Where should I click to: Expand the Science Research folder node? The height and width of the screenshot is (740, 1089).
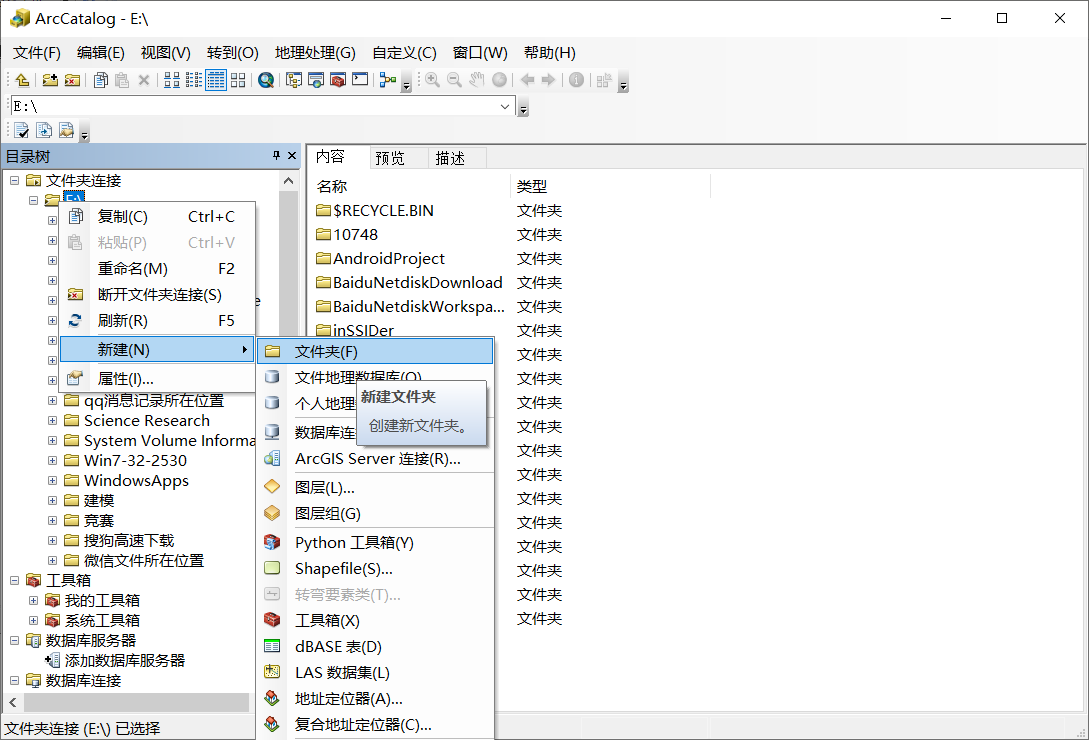pyautogui.click(x=52, y=420)
